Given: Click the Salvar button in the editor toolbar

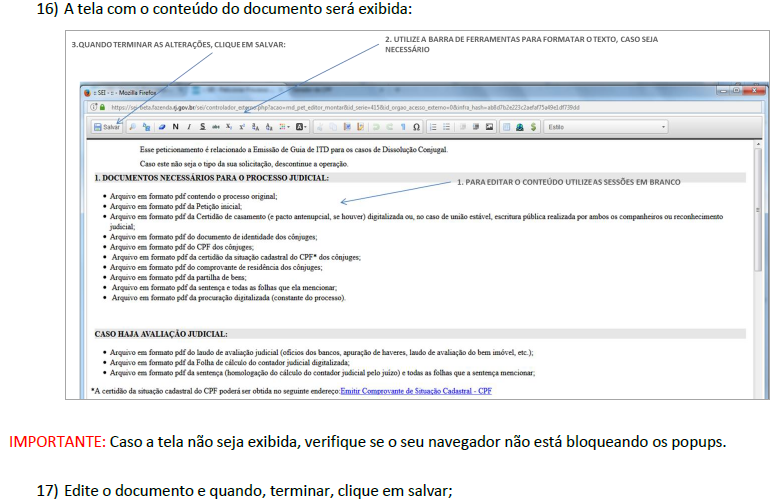Looking at the screenshot, I should click(107, 127).
